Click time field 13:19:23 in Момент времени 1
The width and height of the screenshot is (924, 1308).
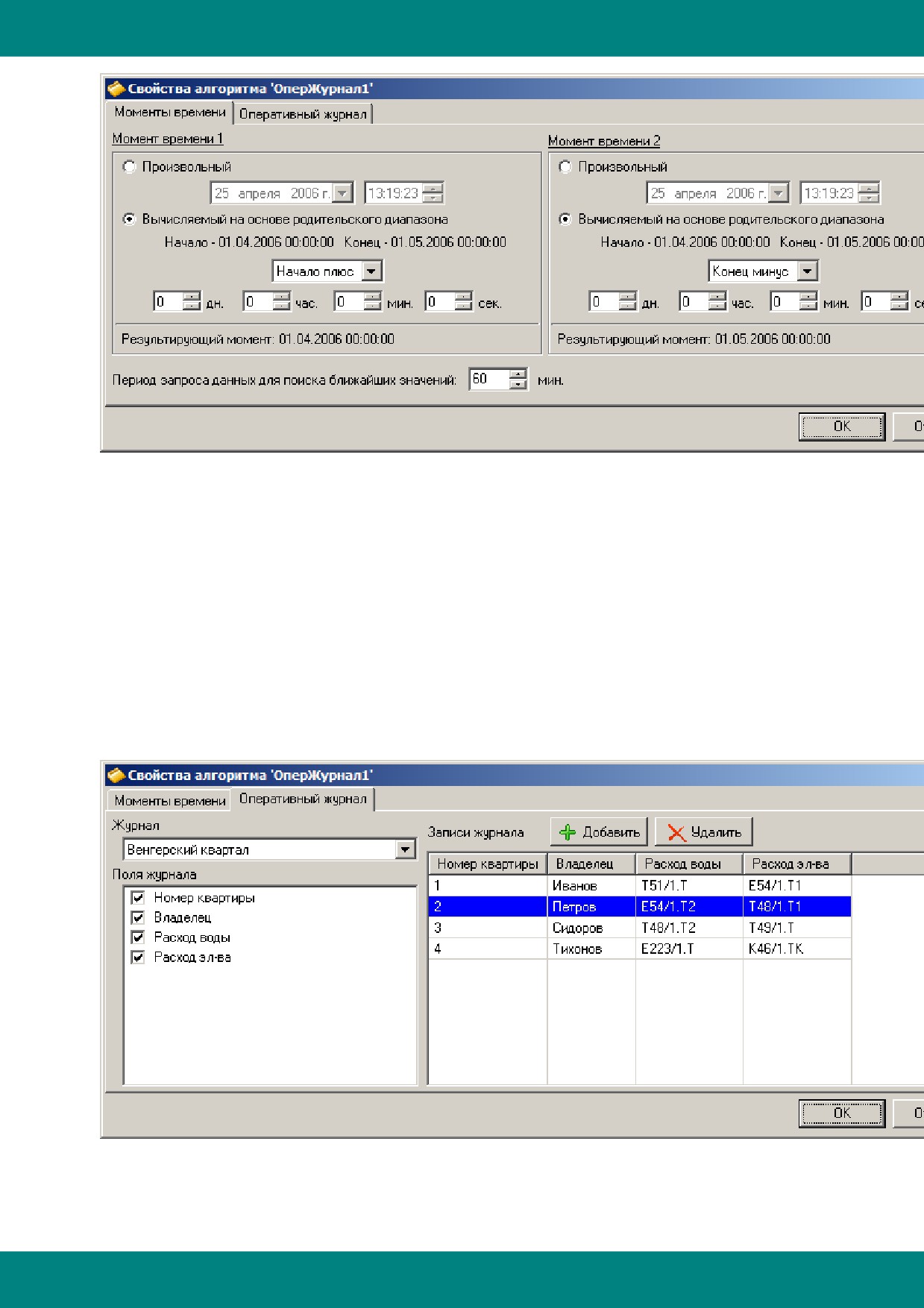[394, 193]
